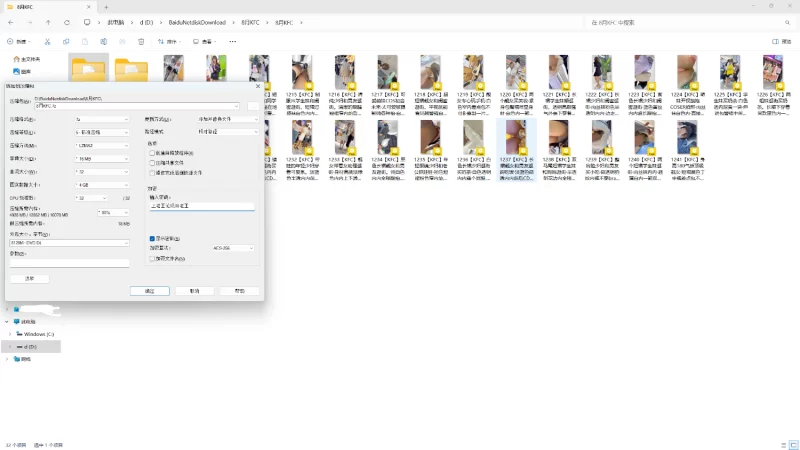Select the first yellow folder thumbnail
This screenshot has height=450, width=800.
[x=88, y=69]
